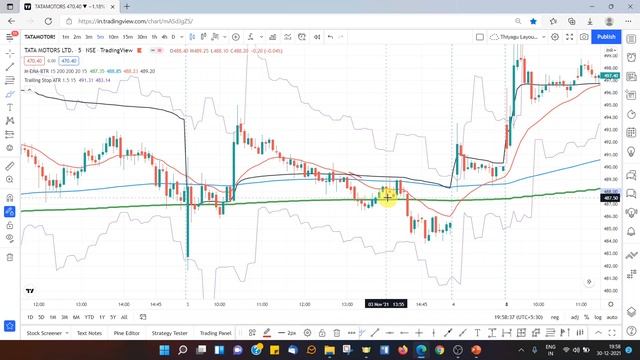Start bar replay mode
Screen dimensions: 640x360
[x=317, y=37]
